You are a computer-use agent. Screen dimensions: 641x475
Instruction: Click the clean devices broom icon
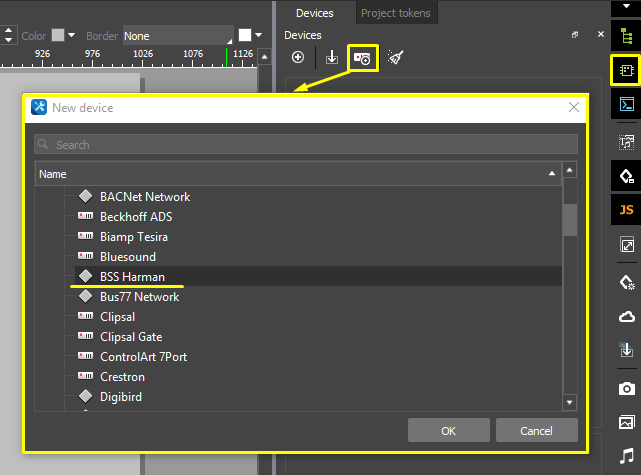pos(396,58)
